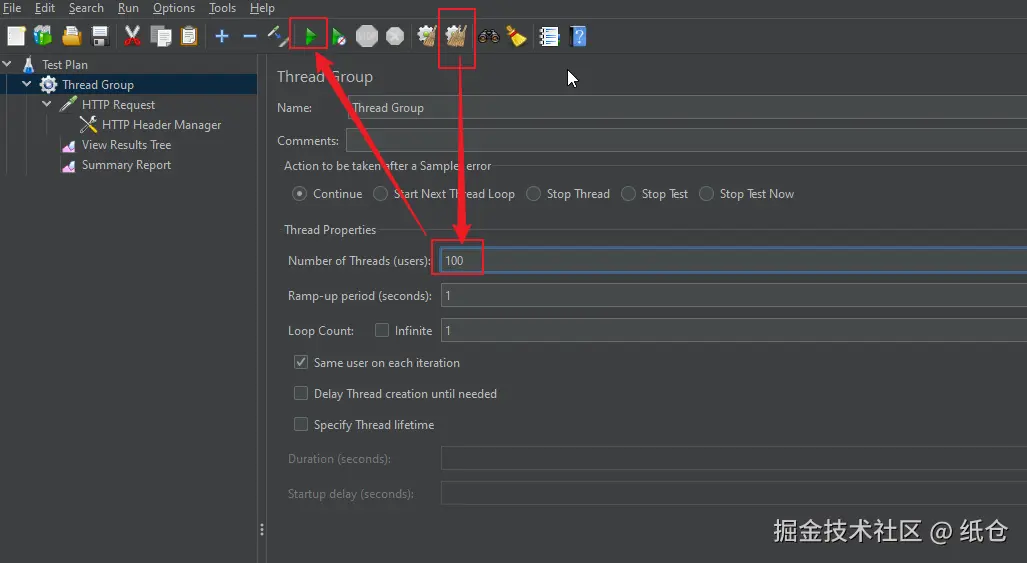Open the Search menu
The image size is (1027, 563).
coord(86,8)
